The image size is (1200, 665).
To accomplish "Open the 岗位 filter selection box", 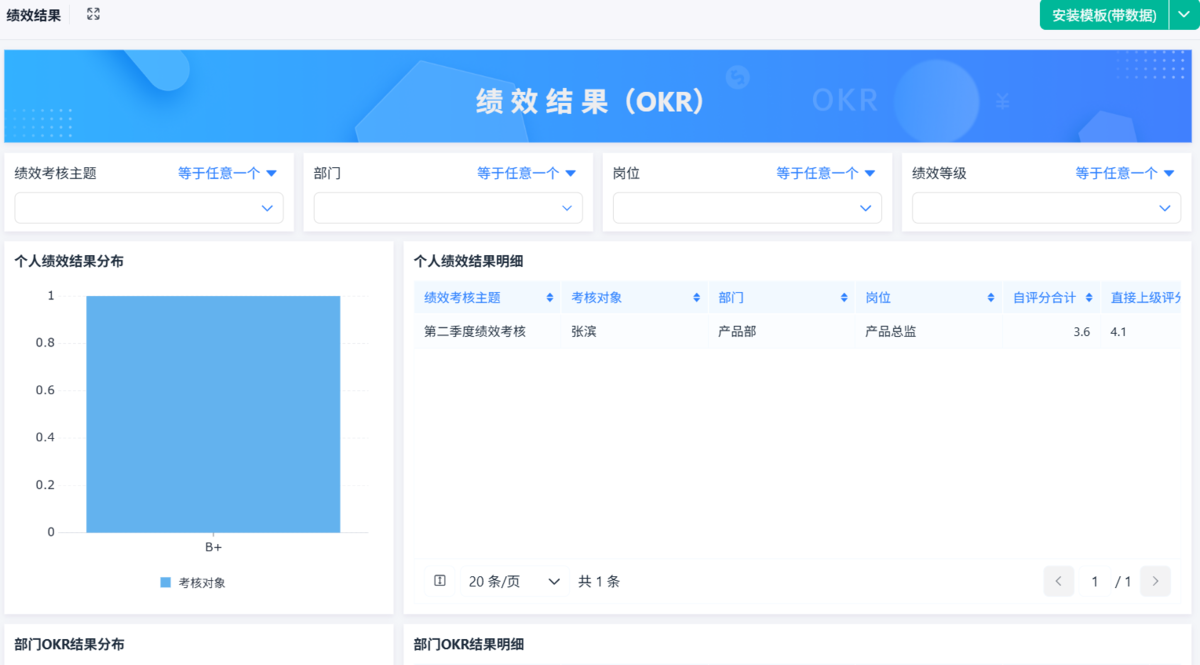I will (x=745, y=208).
